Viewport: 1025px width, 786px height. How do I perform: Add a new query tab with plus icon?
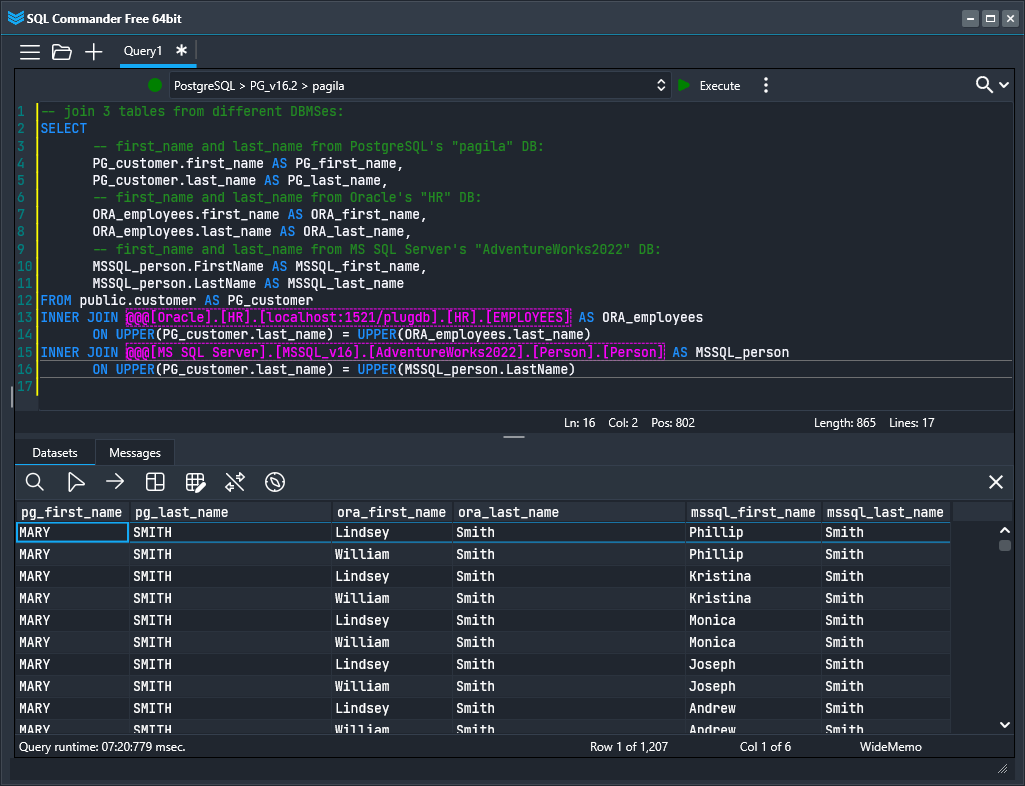94,52
